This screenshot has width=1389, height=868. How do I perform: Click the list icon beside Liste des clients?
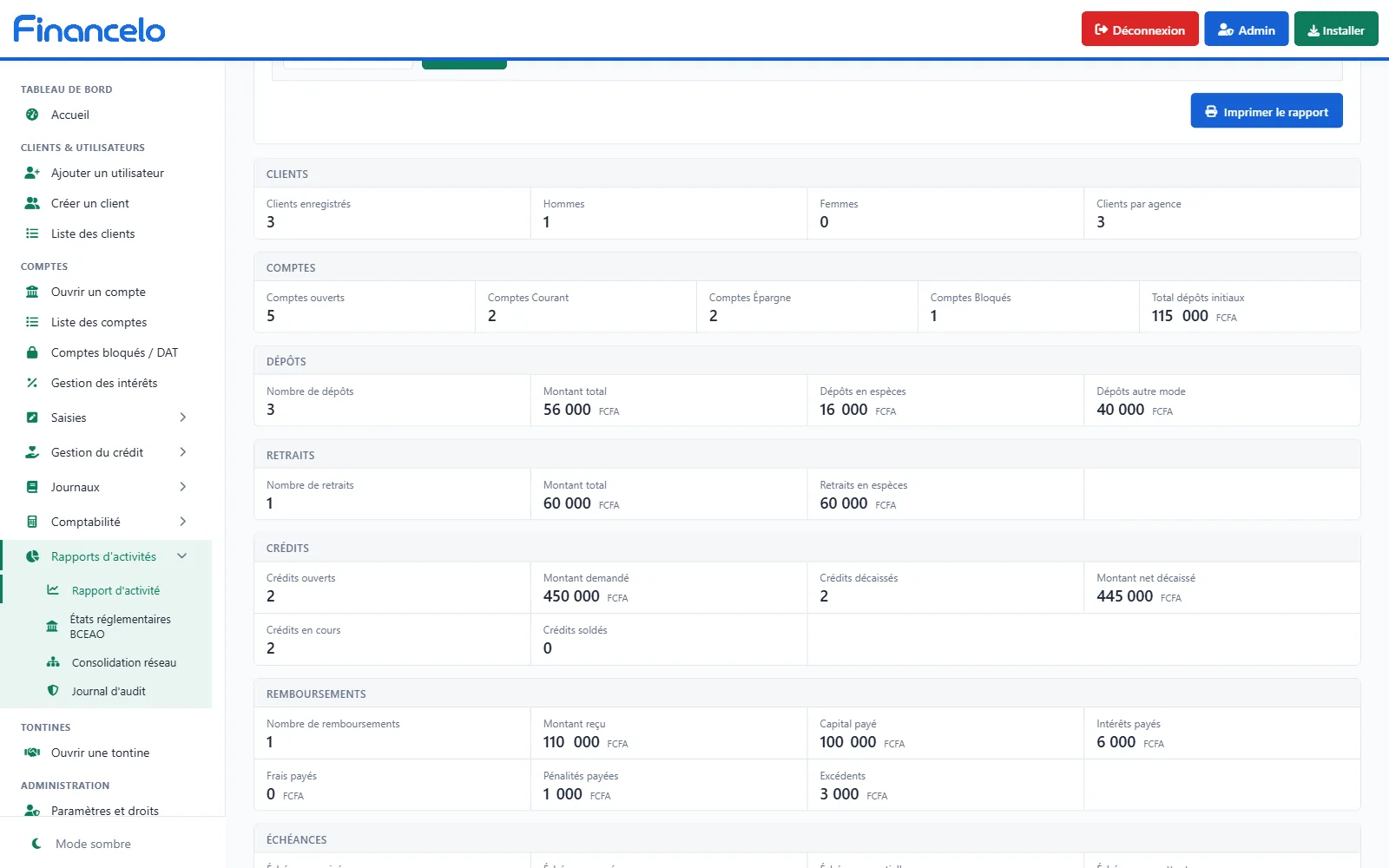pos(32,233)
